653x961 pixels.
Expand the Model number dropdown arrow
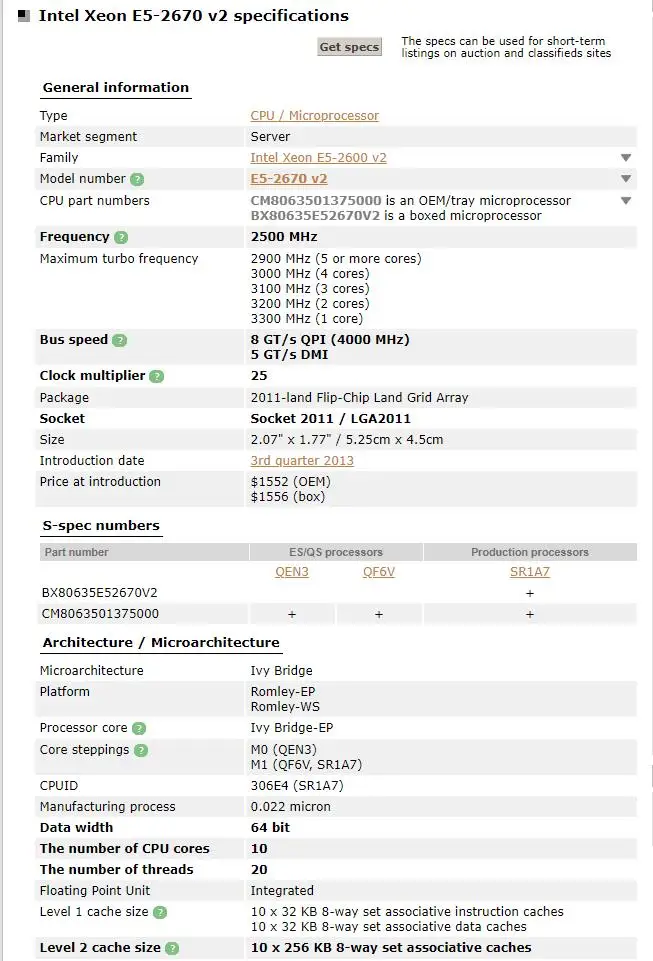625,178
